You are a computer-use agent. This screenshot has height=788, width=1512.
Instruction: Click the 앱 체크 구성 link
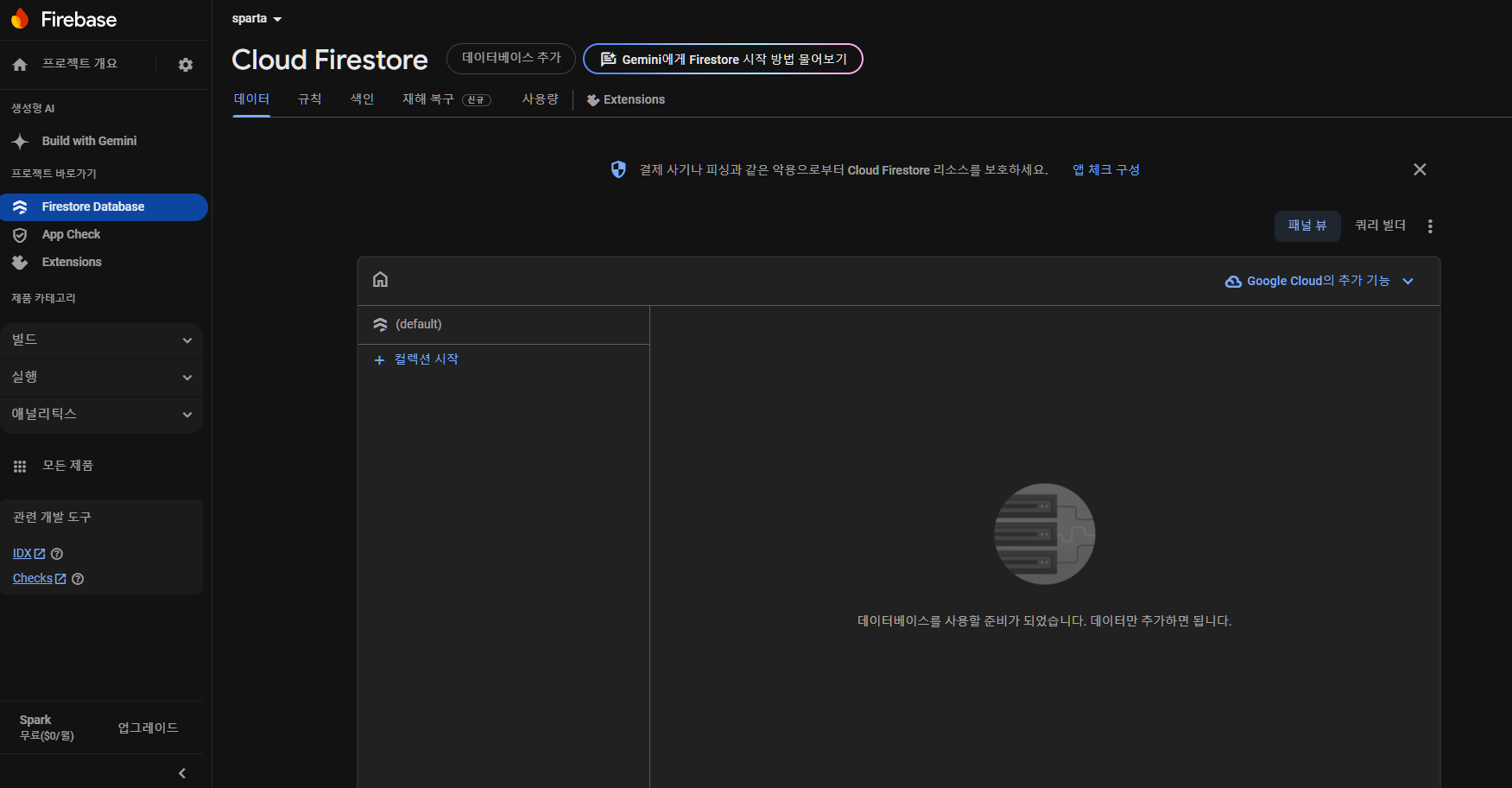1106,169
